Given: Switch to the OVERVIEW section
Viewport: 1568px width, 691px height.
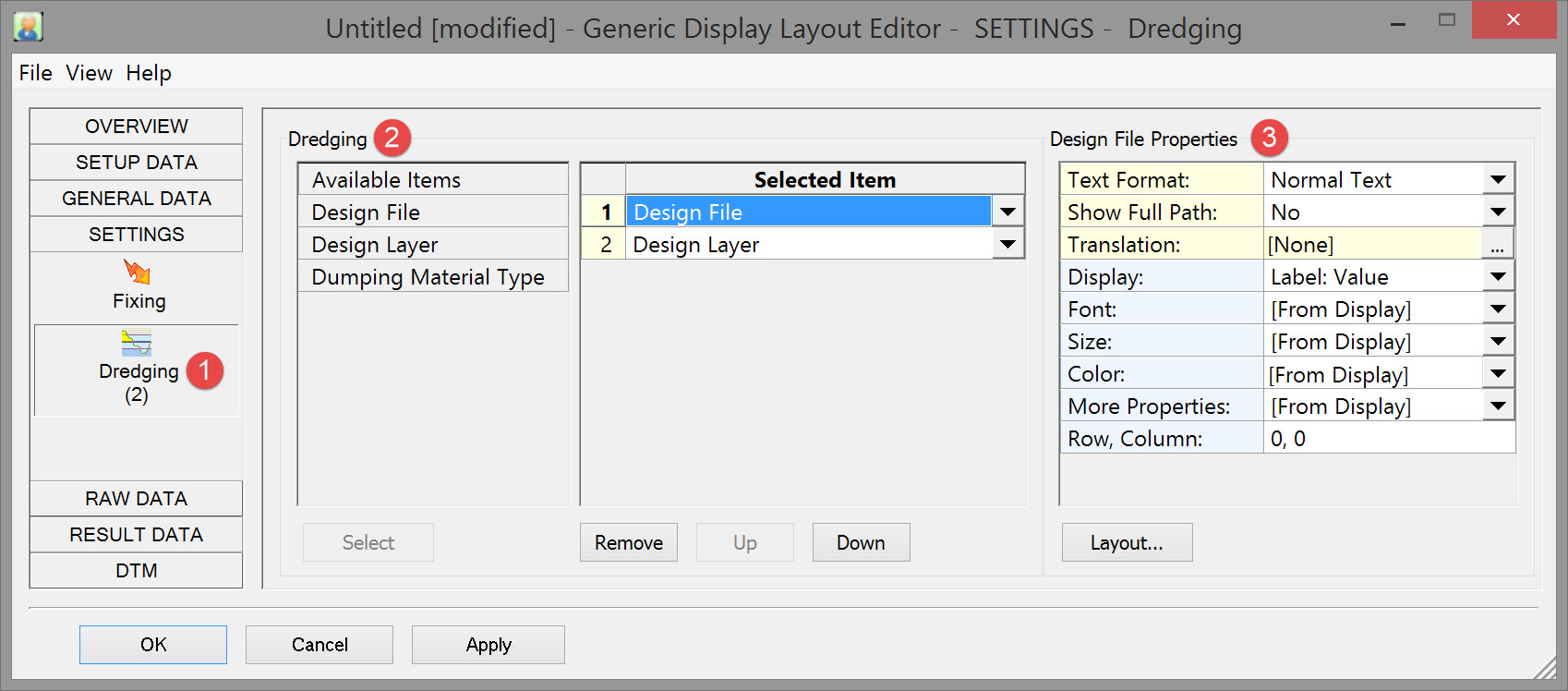Looking at the screenshot, I should (137, 127).
